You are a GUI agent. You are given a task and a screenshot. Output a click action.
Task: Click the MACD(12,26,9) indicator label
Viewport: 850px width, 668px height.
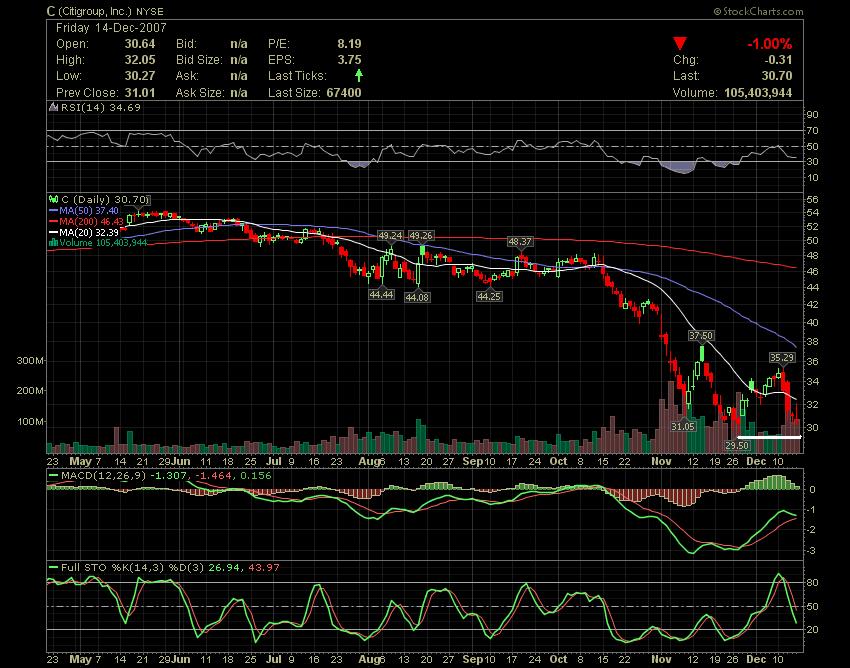[x=103, y=476]
